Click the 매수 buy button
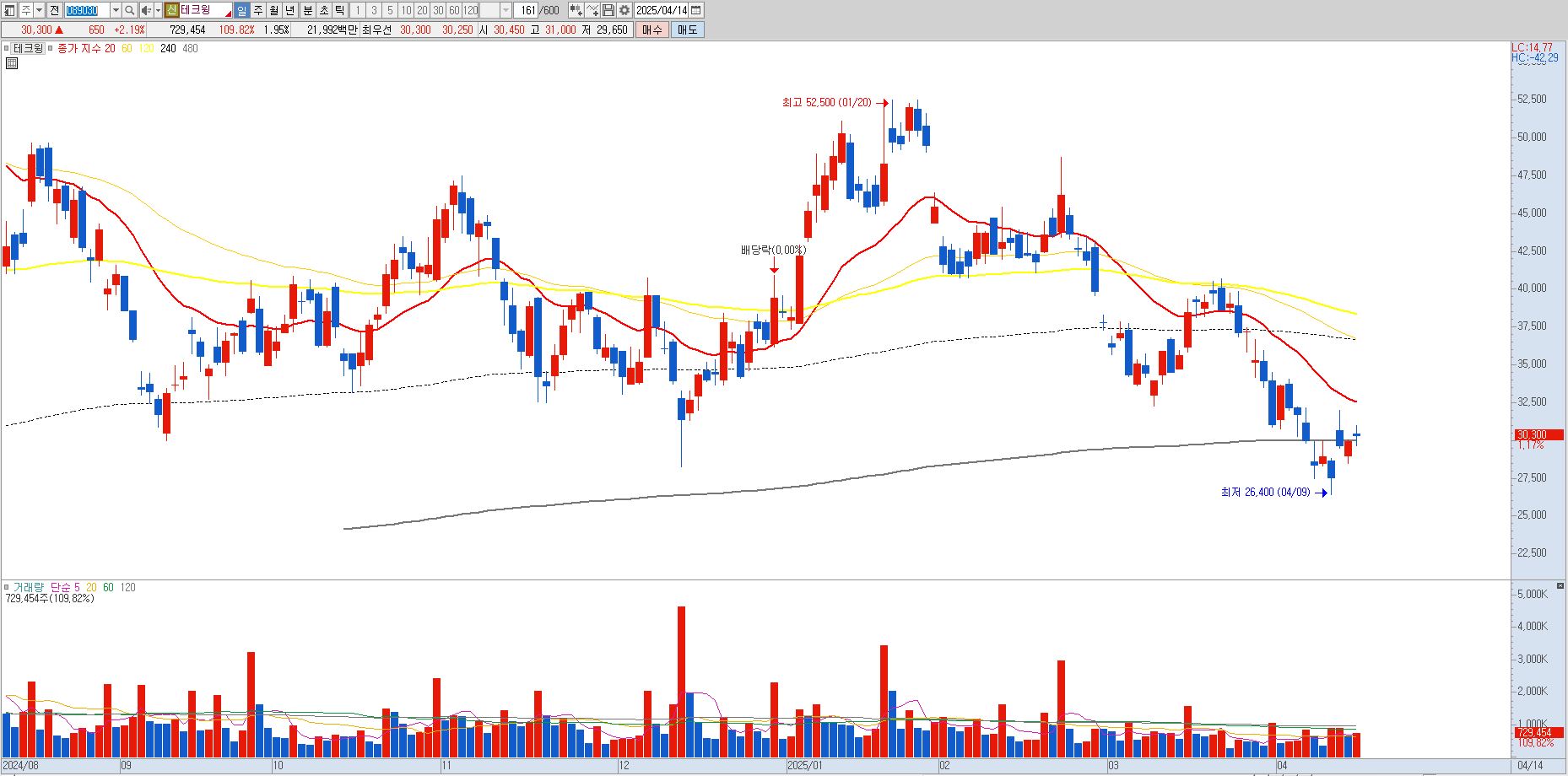 652,30
